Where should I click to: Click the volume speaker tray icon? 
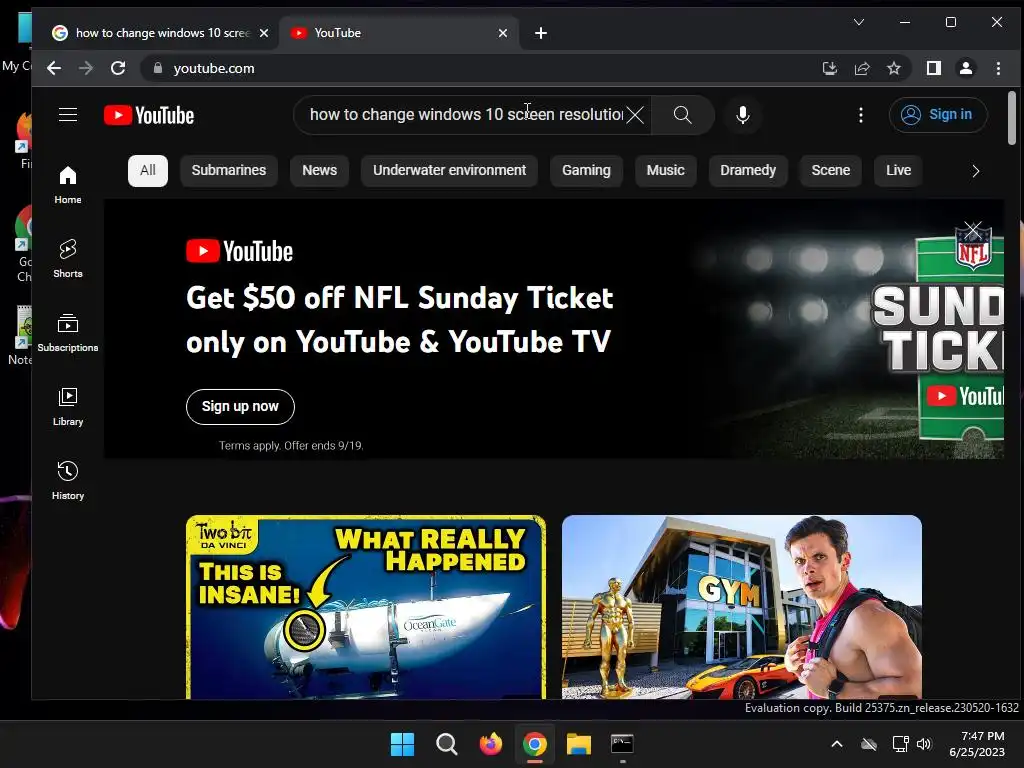click(924, 744)
